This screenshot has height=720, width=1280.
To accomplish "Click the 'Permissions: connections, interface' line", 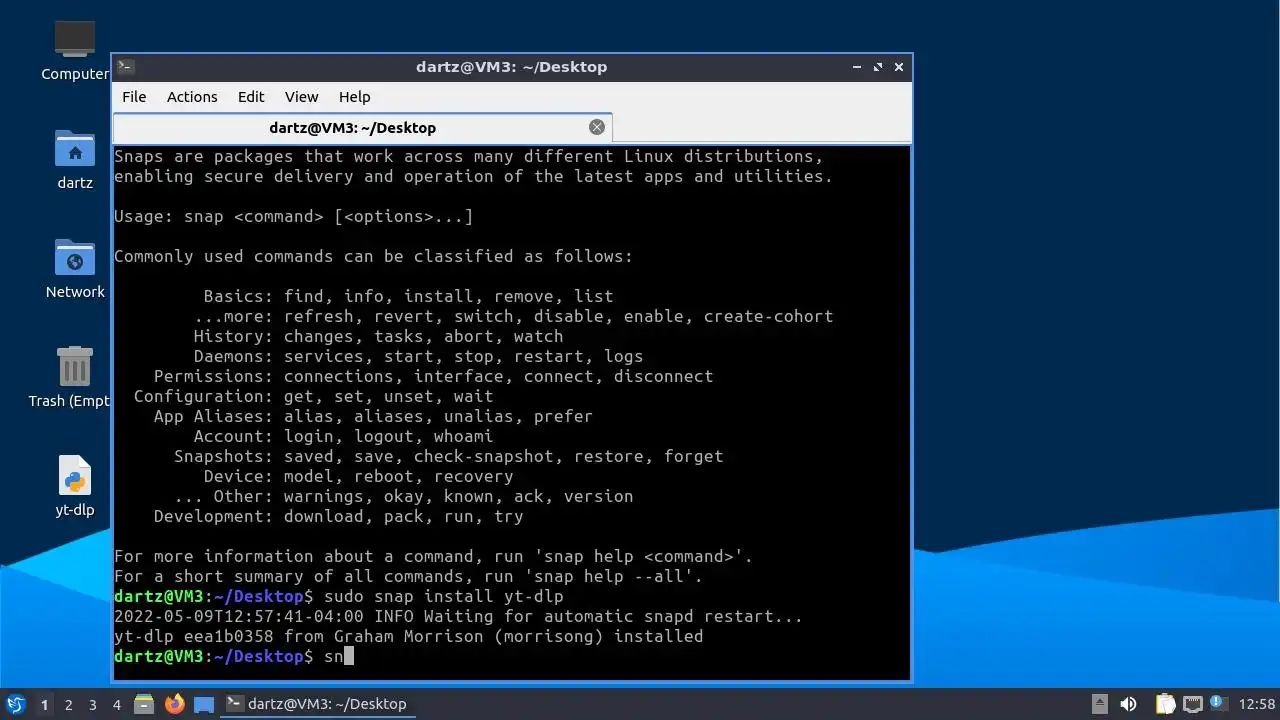I will [434, 376].
